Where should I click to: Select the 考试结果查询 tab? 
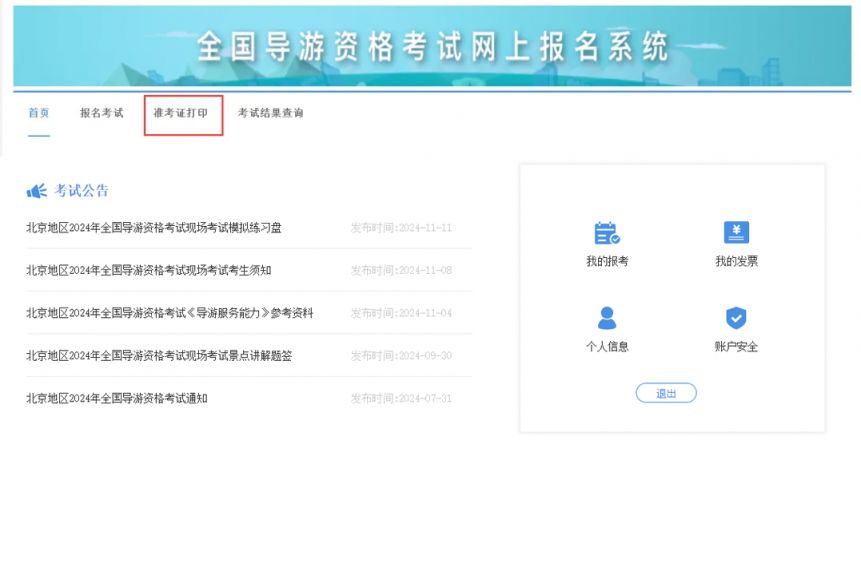pos(270,113)
